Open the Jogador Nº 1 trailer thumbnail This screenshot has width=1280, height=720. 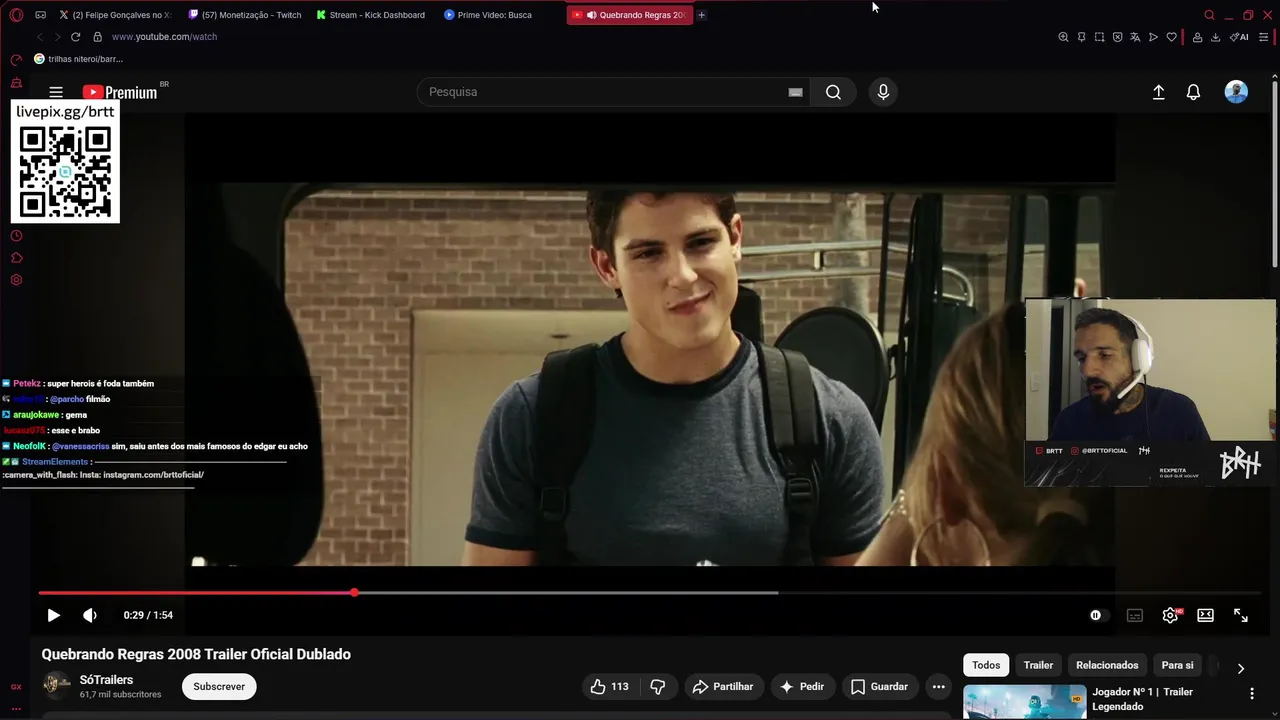pos(1024,702)
